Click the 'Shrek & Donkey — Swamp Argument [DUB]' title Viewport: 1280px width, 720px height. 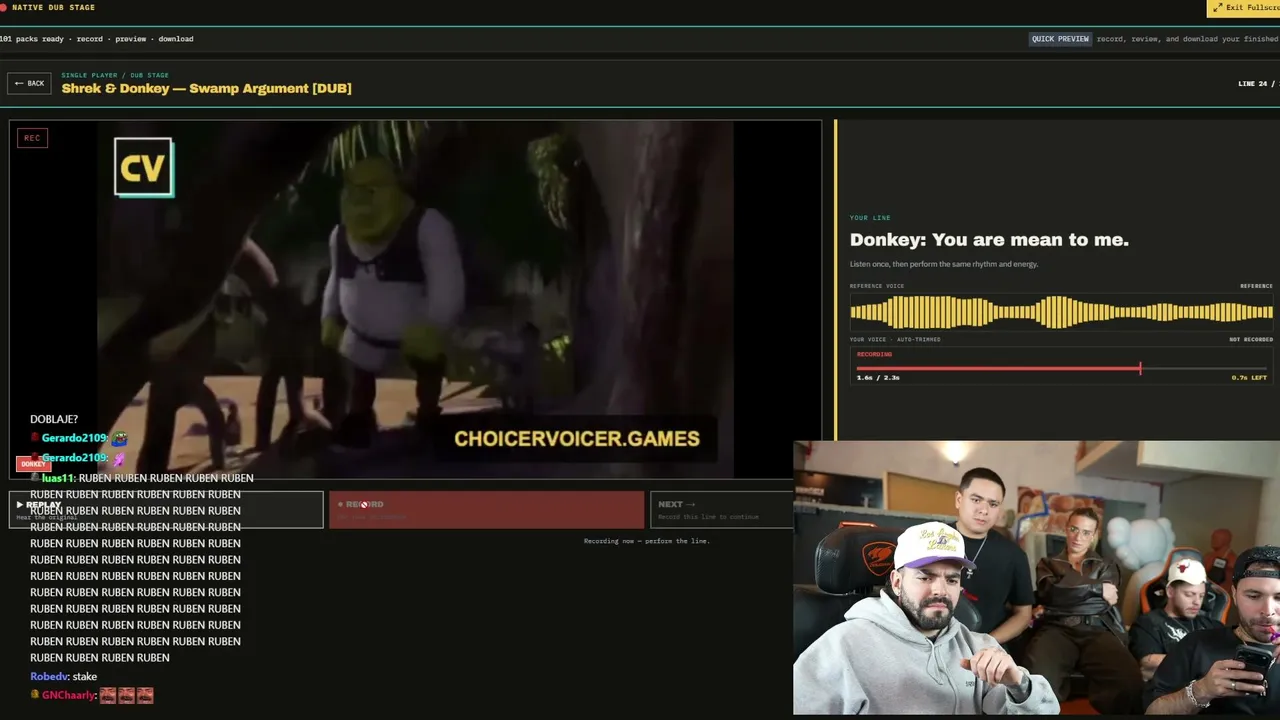207,88
